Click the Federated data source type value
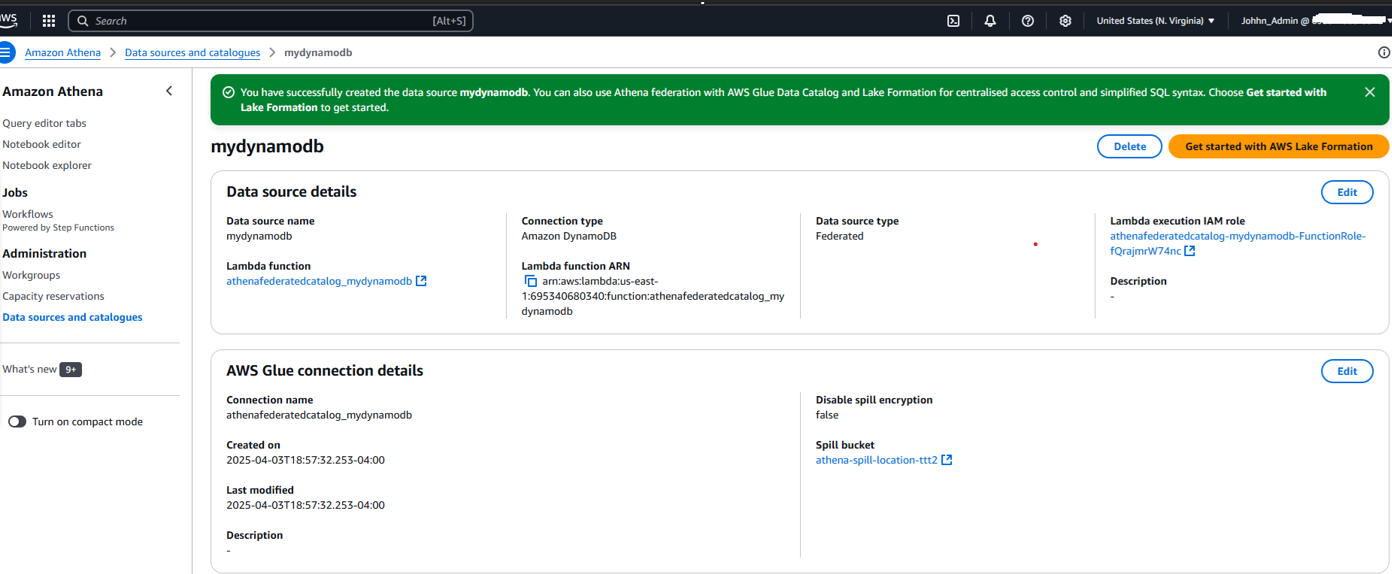The height and width of the screenshot is (574, 1392). pos(840,236)
